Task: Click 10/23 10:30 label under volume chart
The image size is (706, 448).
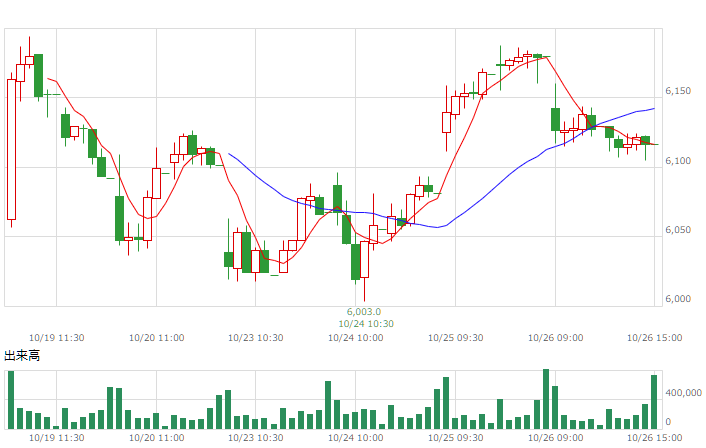Action: [x=256, y=438]
